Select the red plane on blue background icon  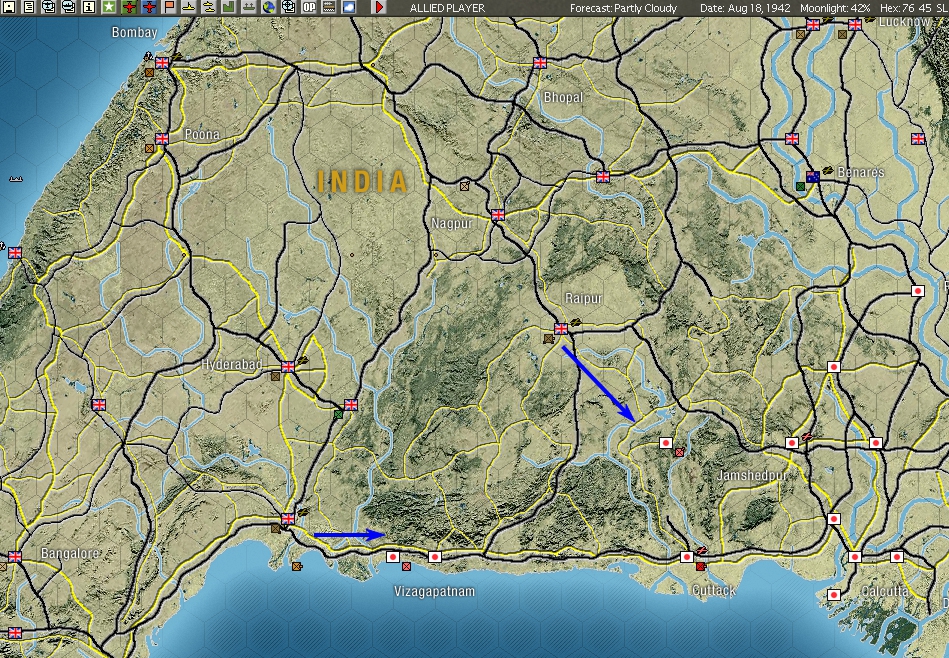(149, 7)
